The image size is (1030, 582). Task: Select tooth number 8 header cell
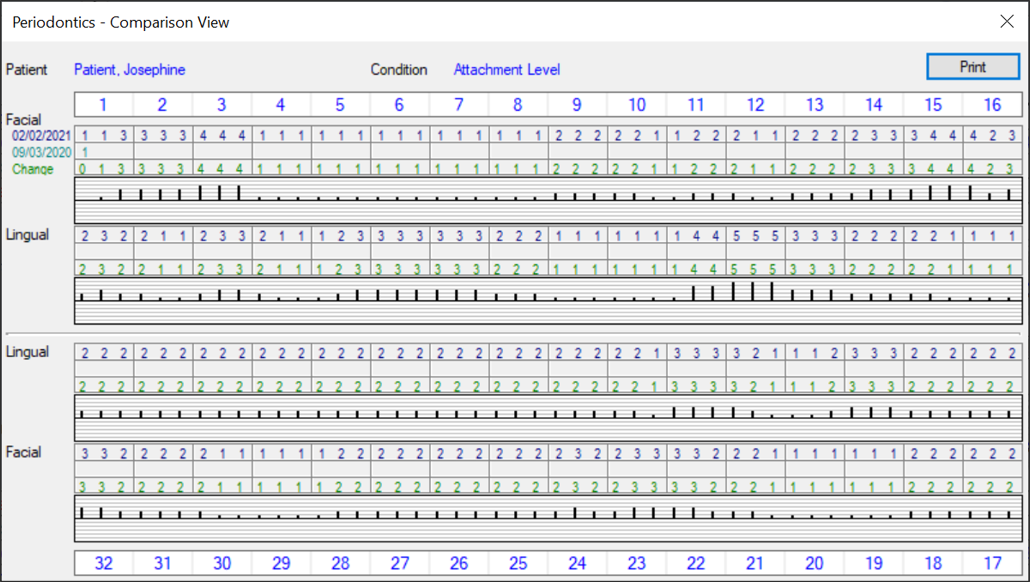517,105
